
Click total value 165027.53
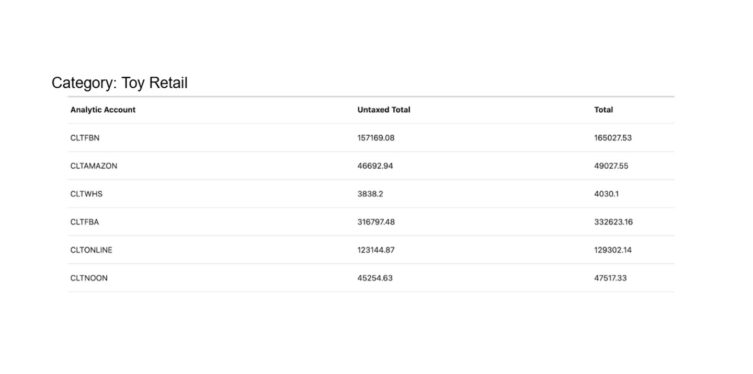tap(613, 138)
